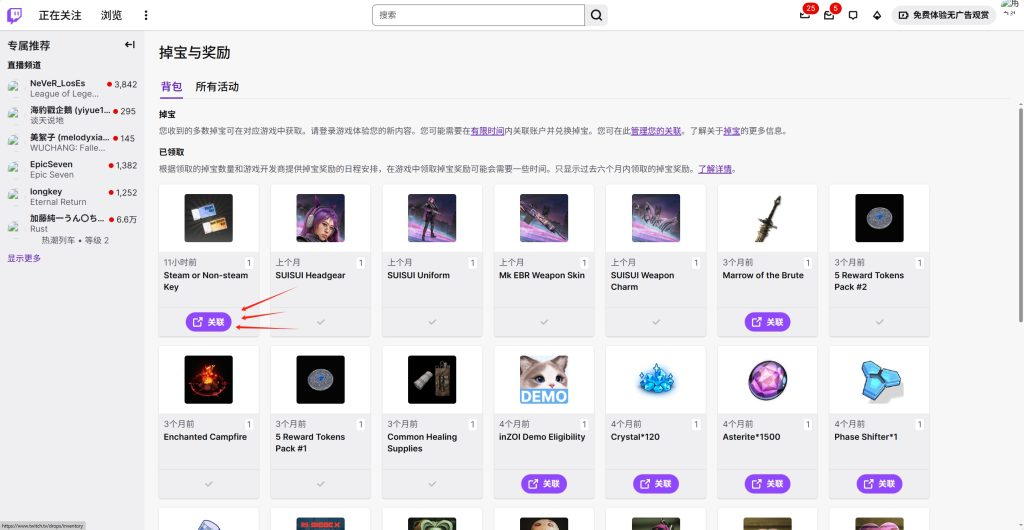Viewport: 1024px width, 530px height.
Task: Click Steam or Non-steam Key thumbnail
Action: click(x=208, y=218)
